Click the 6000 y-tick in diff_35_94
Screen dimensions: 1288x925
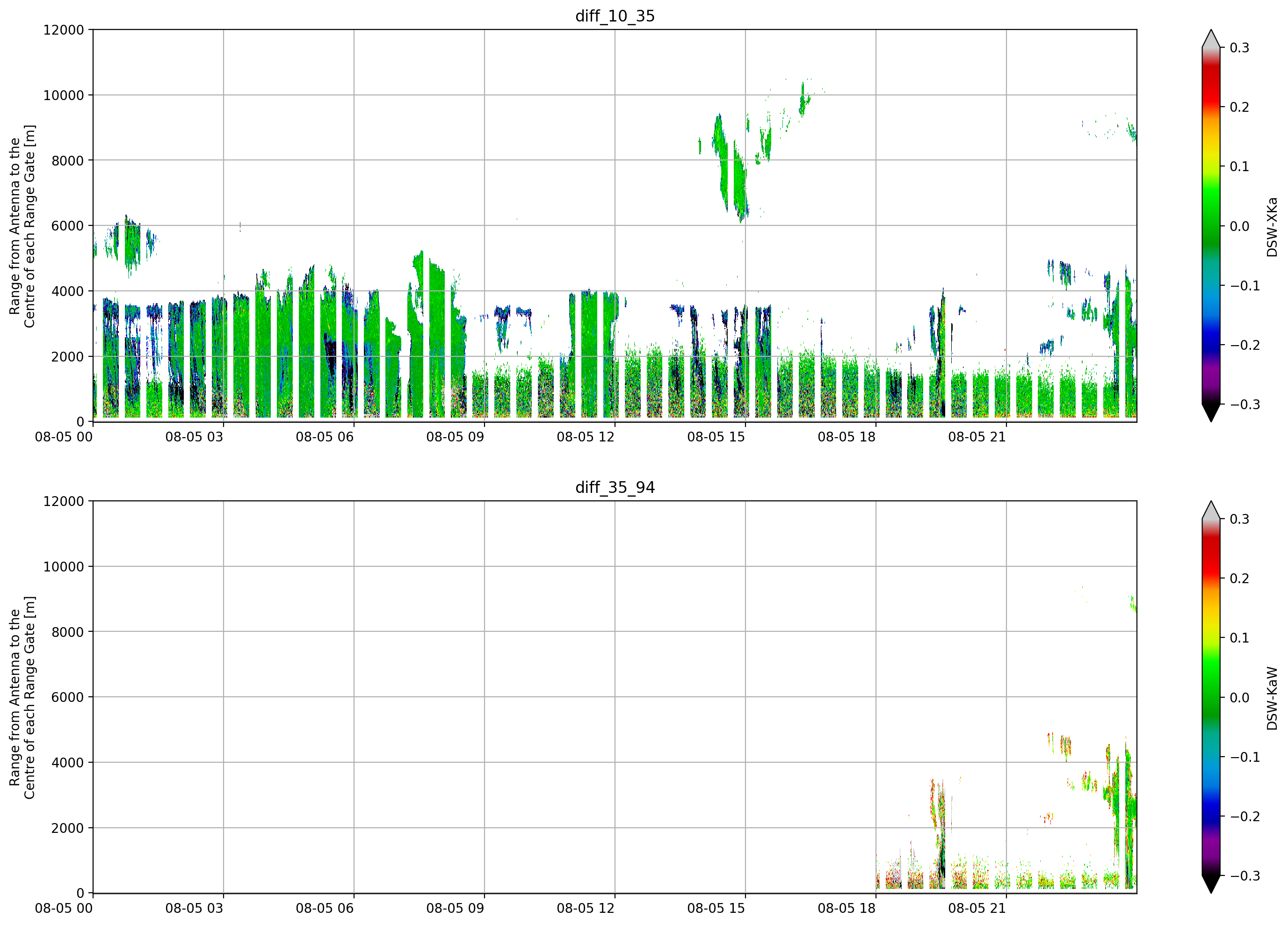(x=67, y=697)
